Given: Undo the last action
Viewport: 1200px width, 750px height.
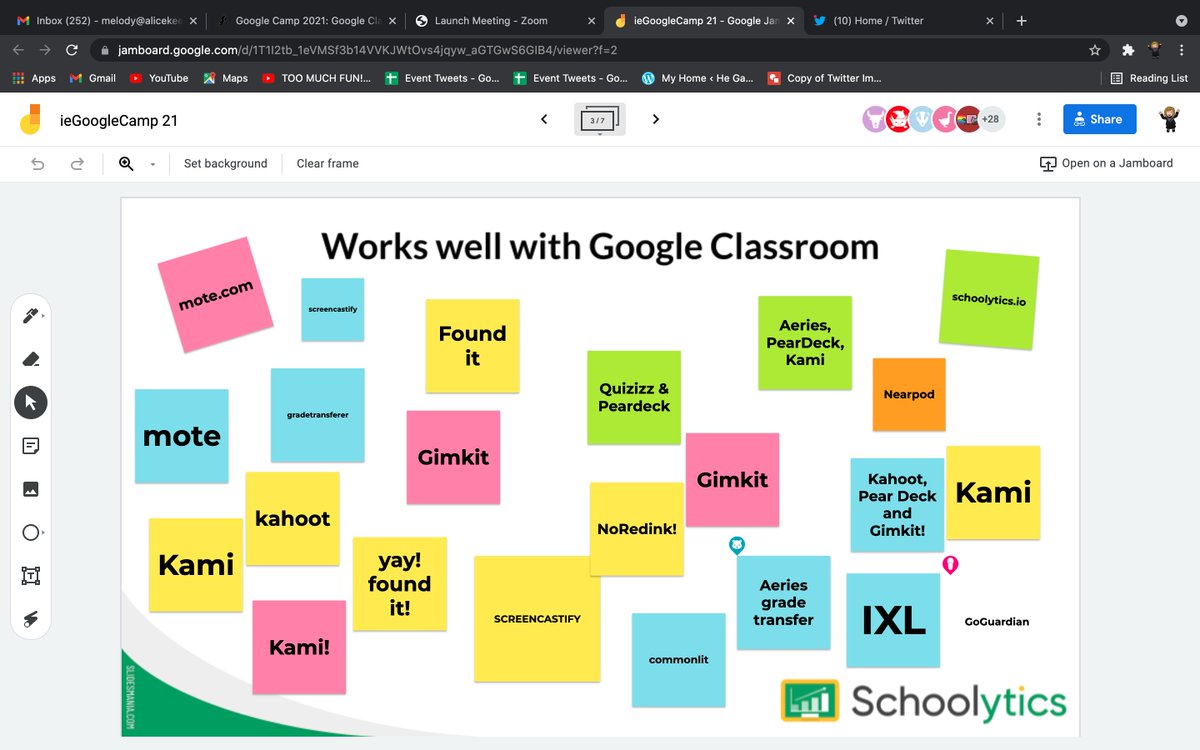Looking at the screenshot, I should [38, 164].
